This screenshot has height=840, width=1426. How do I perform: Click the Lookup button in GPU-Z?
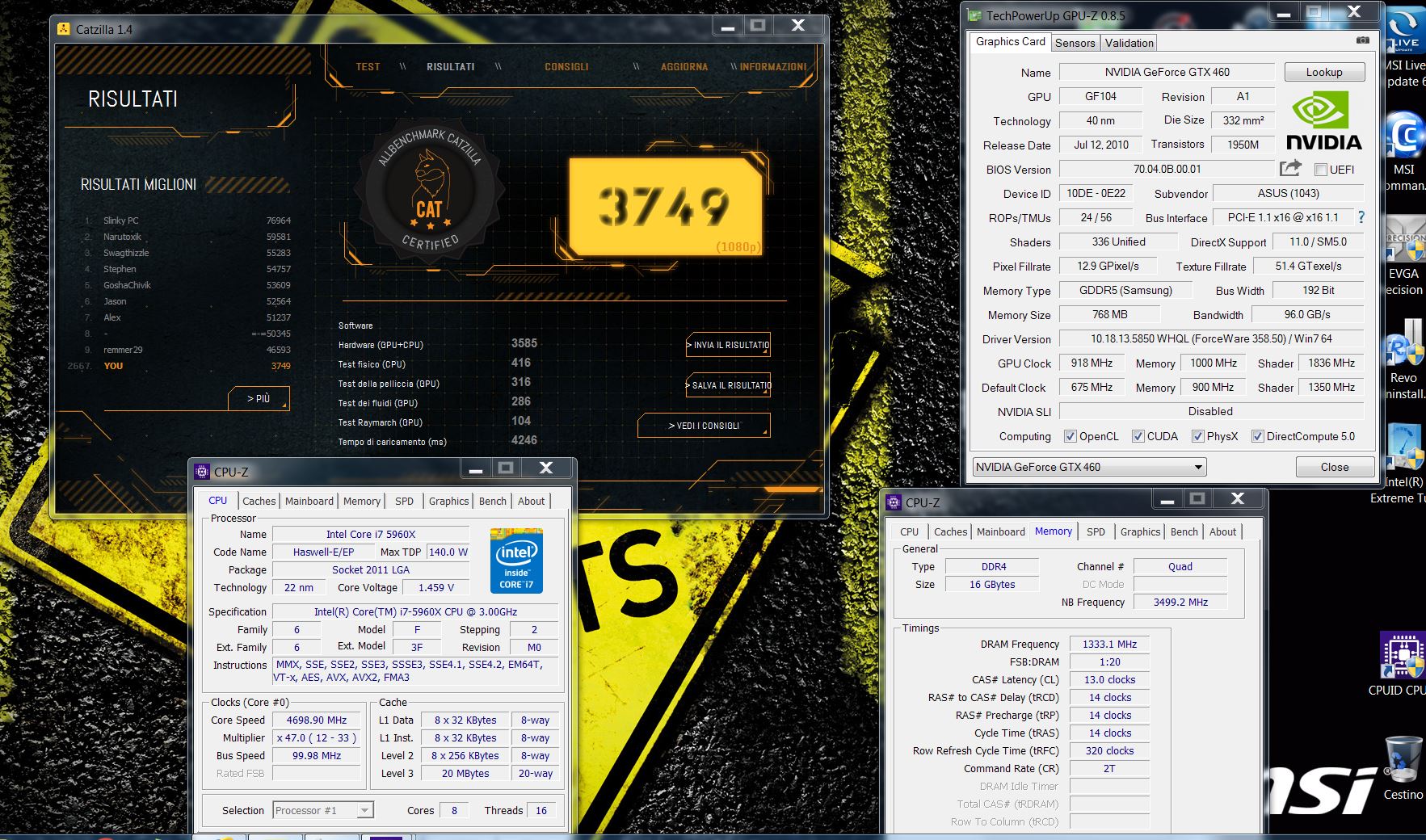click(x=1324, y=72)
